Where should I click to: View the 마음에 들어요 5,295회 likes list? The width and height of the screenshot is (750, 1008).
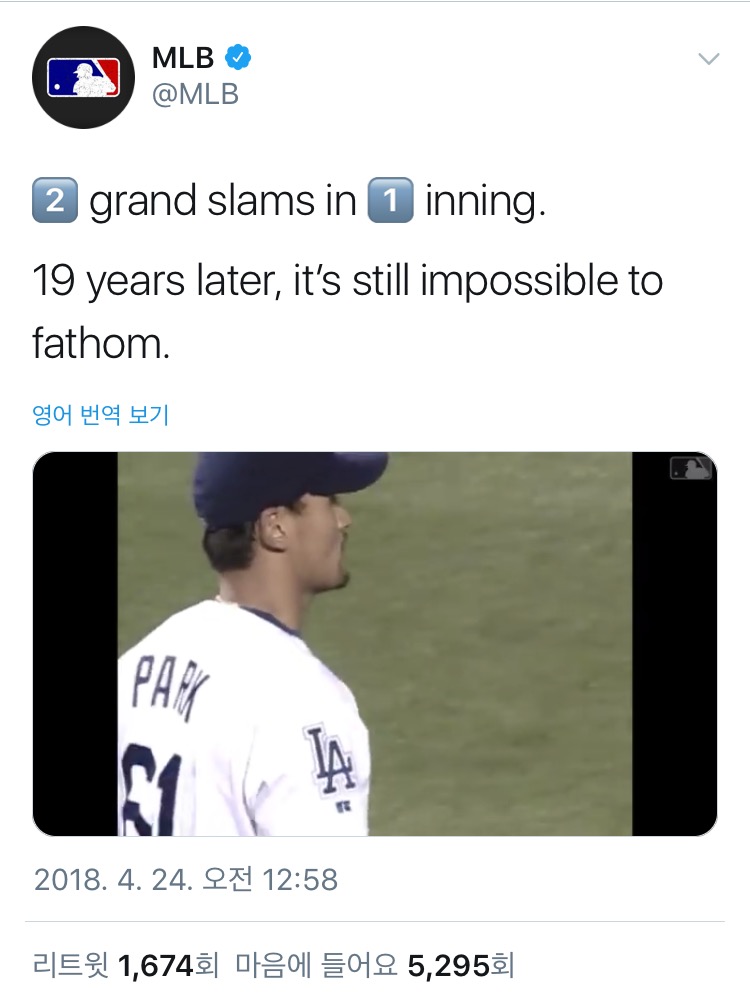pyautogui.click(x=375, y=966)
